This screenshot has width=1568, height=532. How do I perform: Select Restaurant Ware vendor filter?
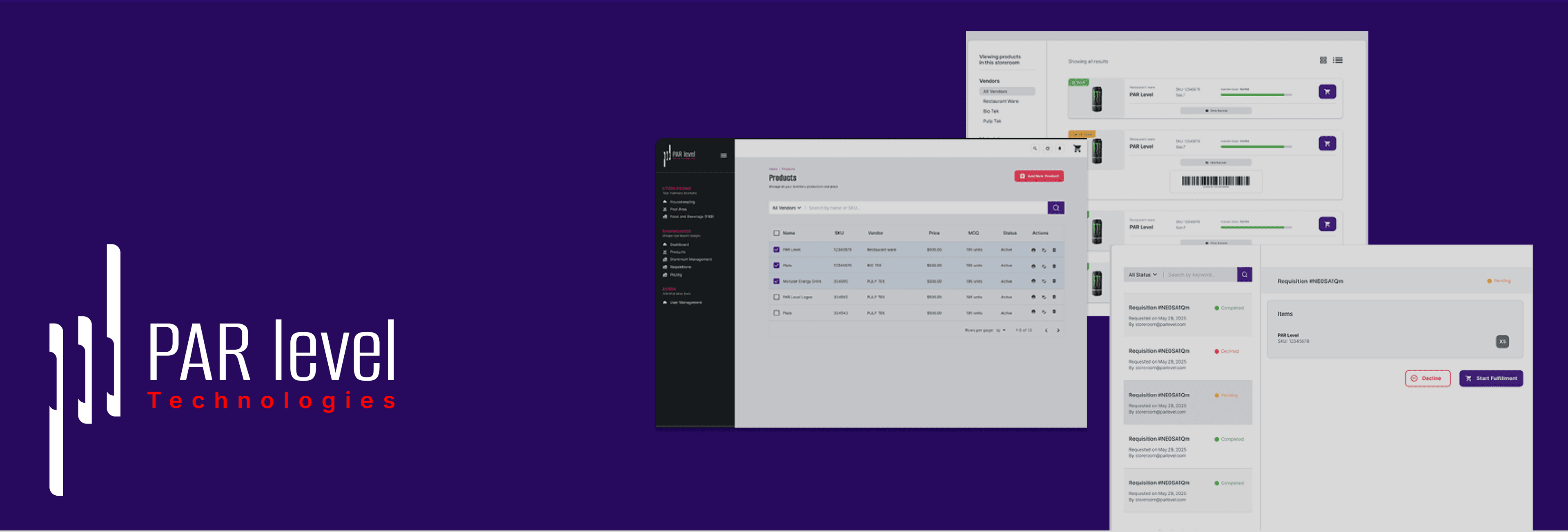pos(1000,102)
